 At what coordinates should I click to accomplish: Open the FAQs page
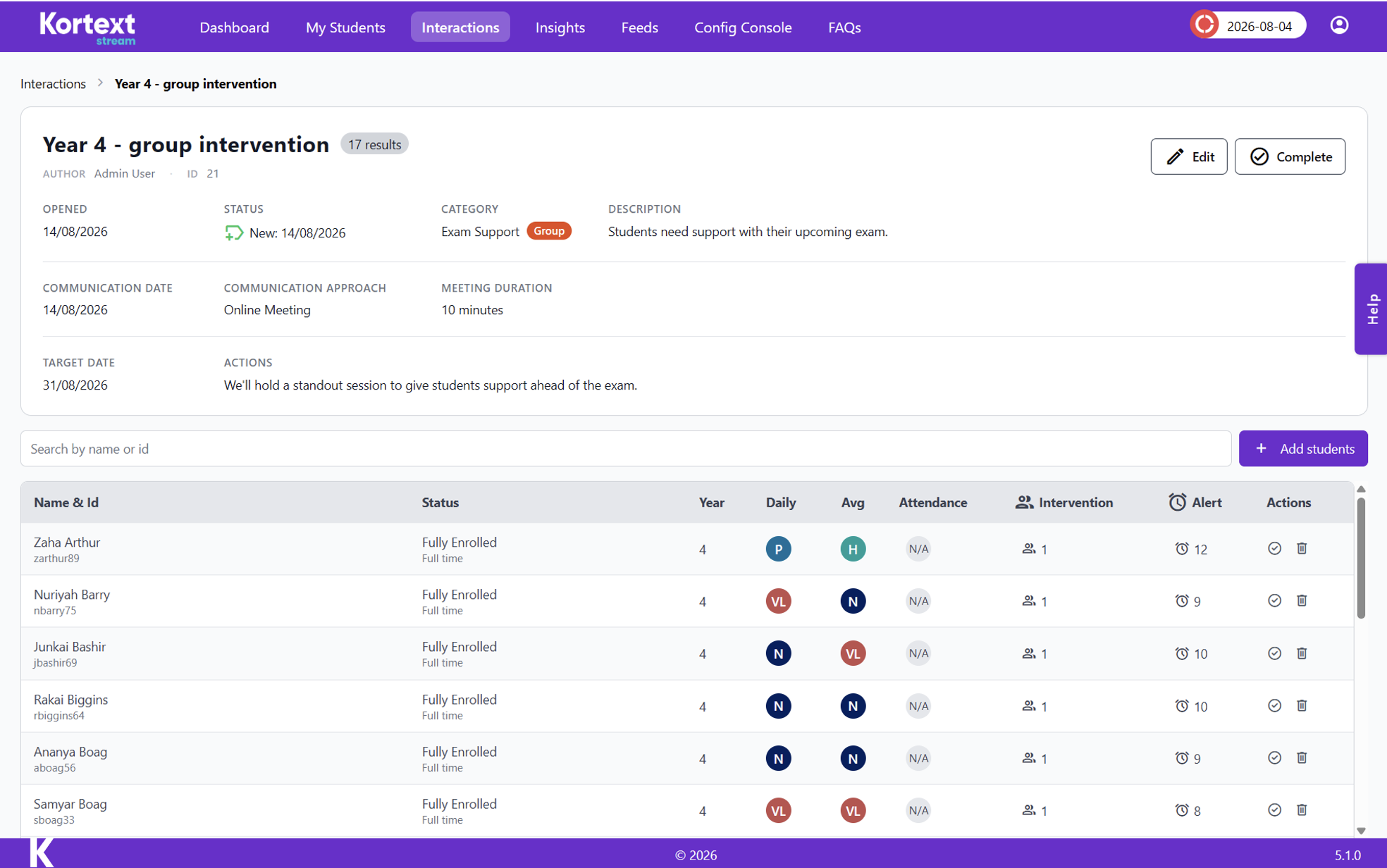(x=844, y=27)
